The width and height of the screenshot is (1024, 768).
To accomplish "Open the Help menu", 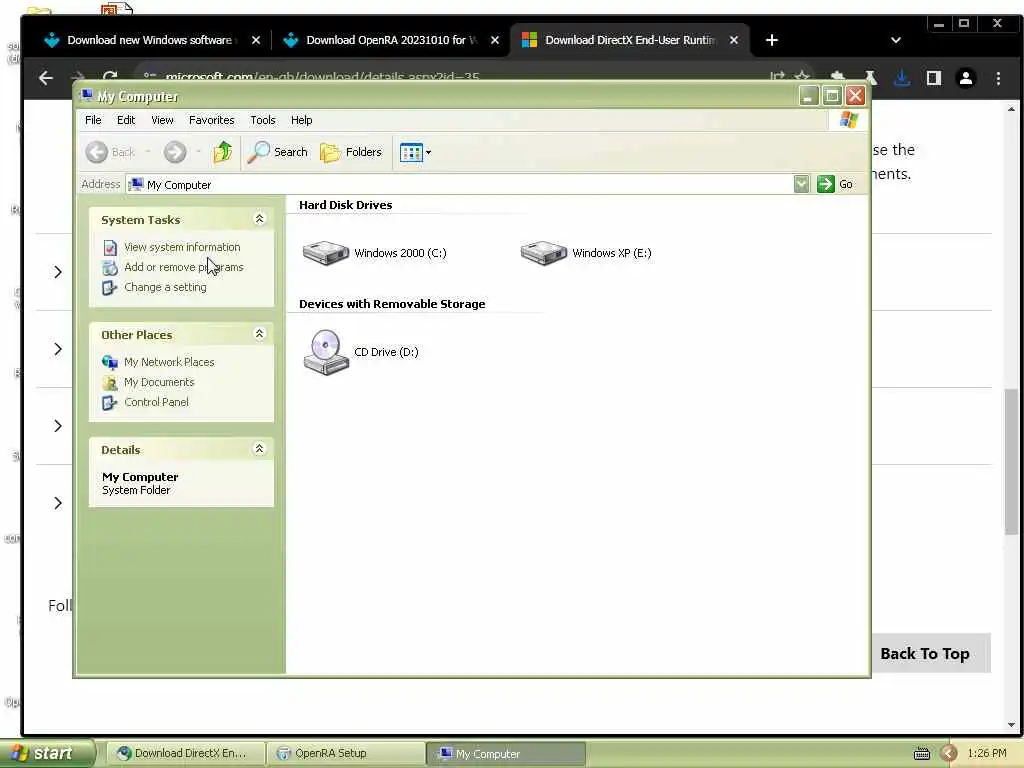I will (301, 120).
